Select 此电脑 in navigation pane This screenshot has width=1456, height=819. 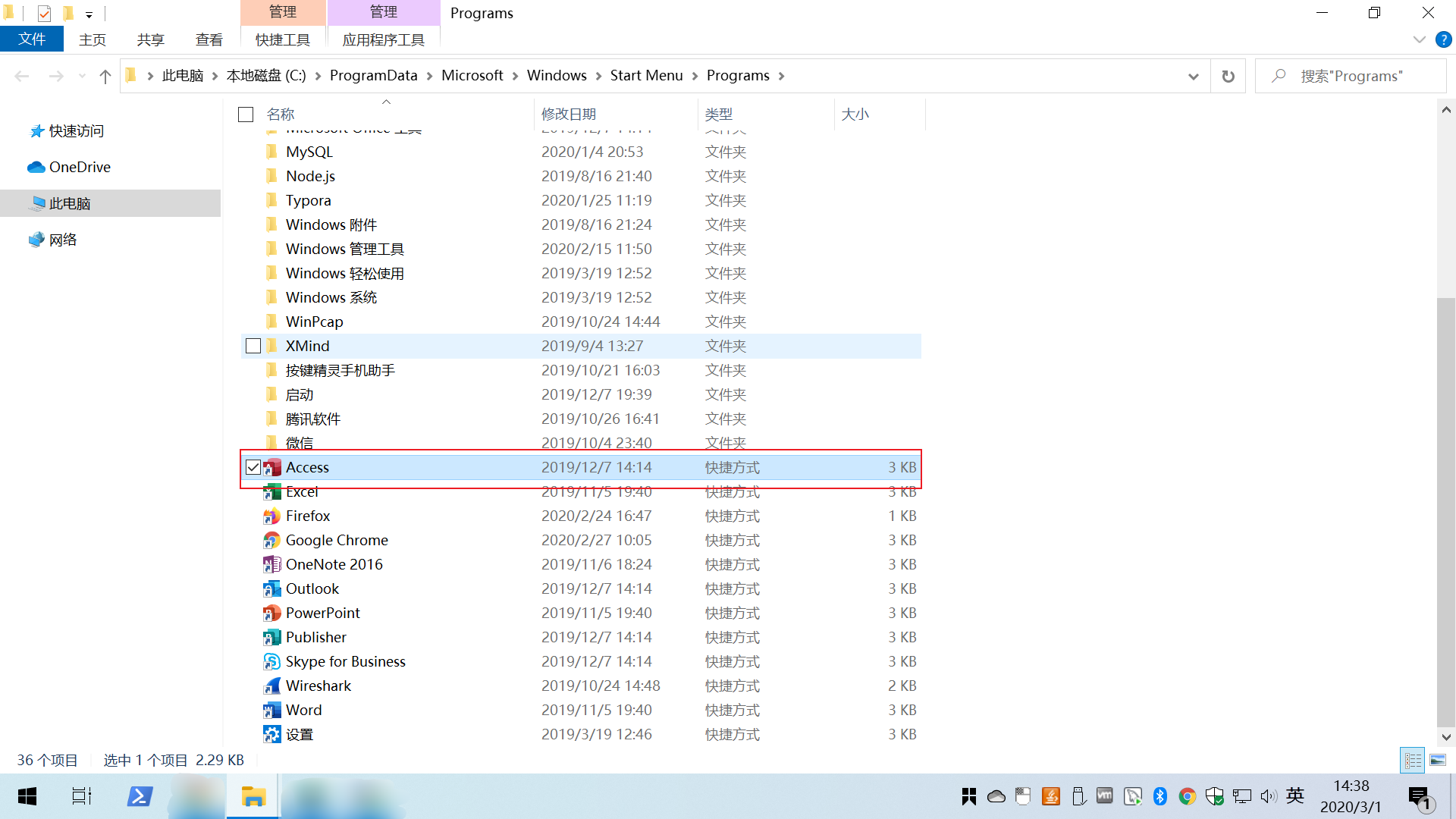pos(111,203)
